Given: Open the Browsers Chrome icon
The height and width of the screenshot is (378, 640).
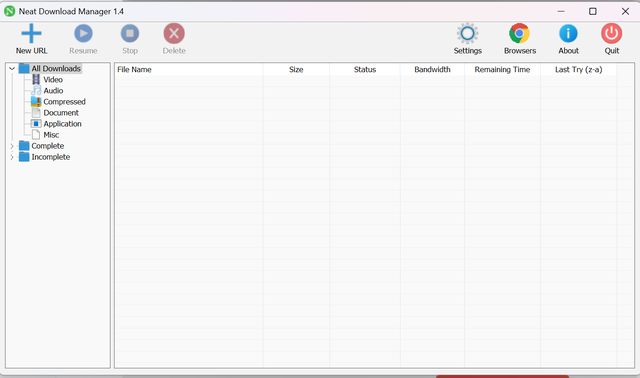Looking at the screenshot, I should [x=519, y=33].
